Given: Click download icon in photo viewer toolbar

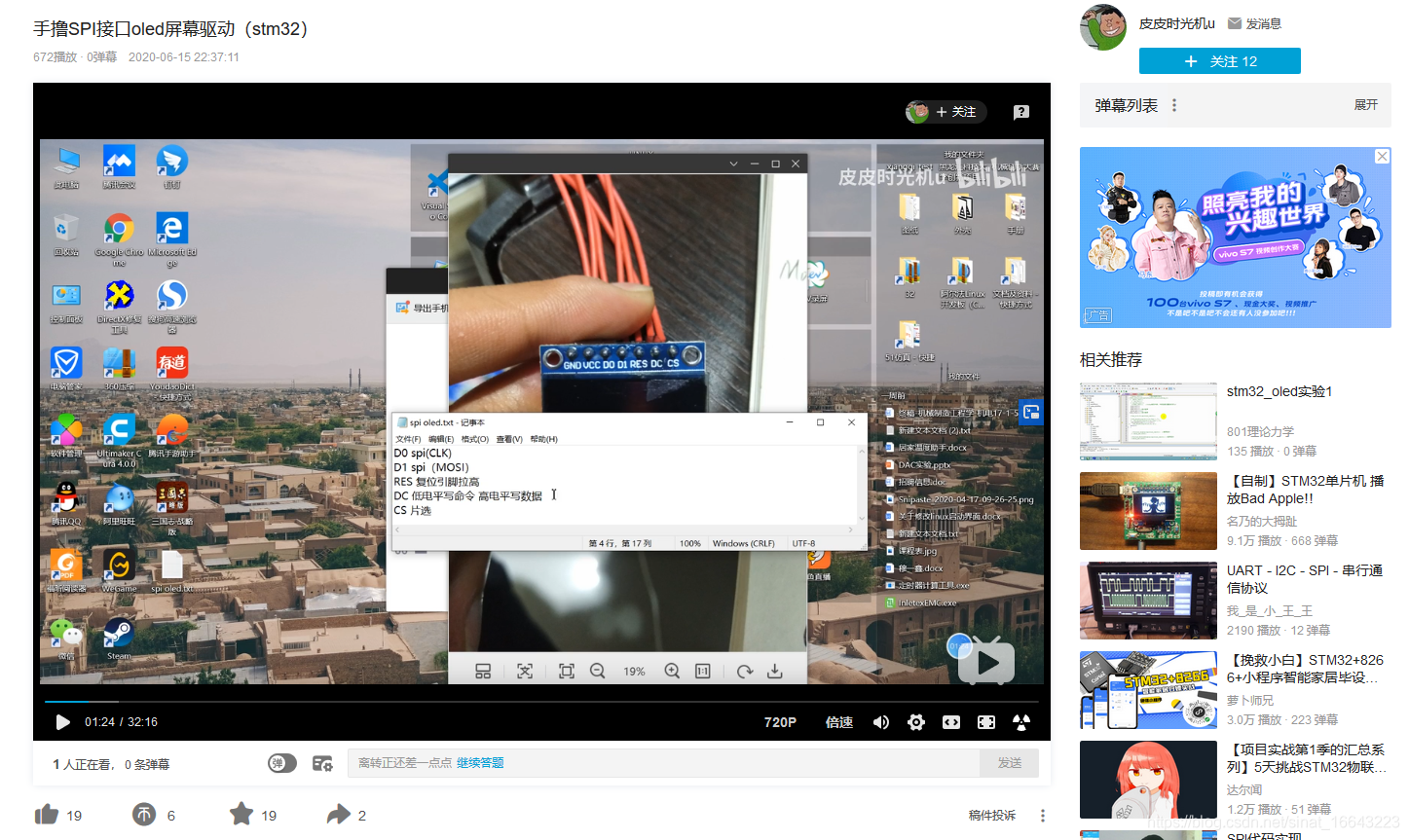Looking at the screenshot, I should (775, 671).
